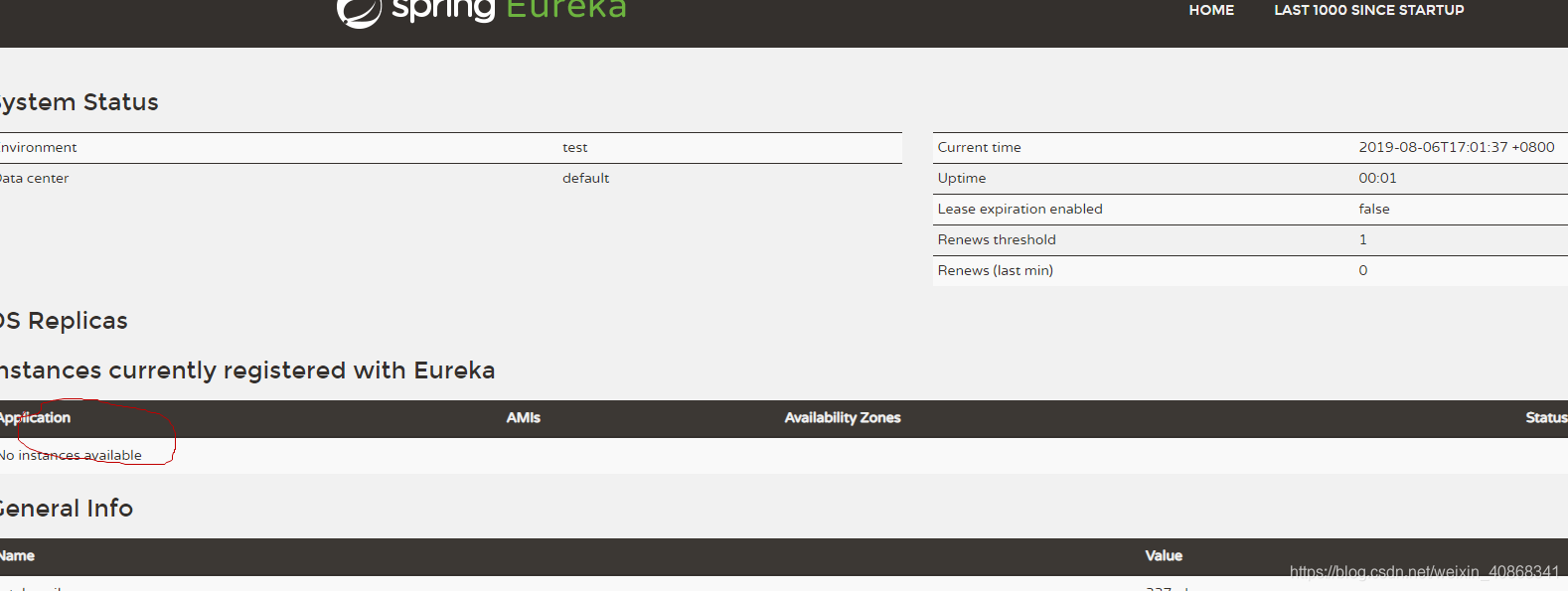Click the Name column header in General Info
This screenshot has height=591, width=1568.
tap(17, 556)
